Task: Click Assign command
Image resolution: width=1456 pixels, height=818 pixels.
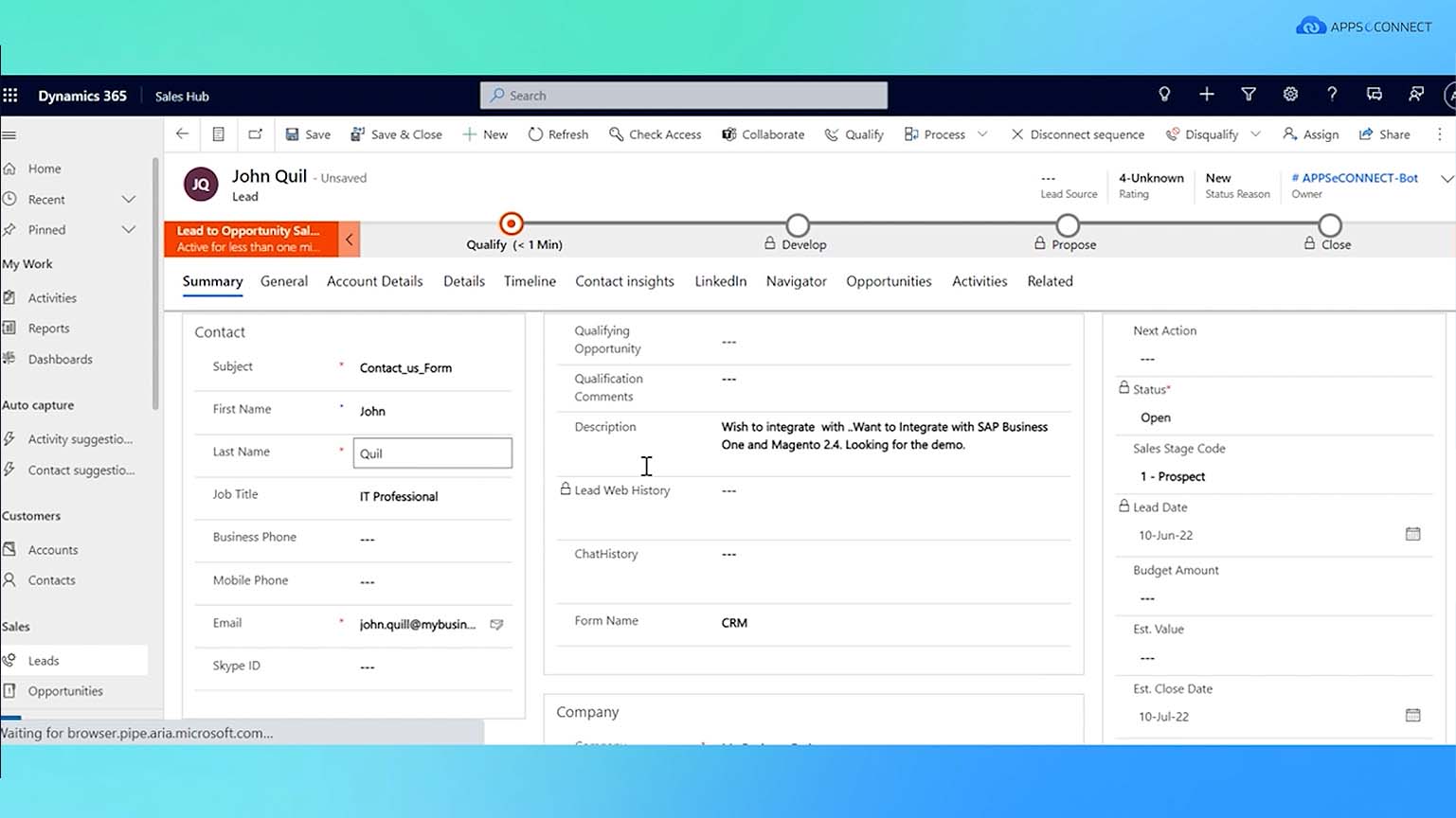Action: tap(1310, 134)
